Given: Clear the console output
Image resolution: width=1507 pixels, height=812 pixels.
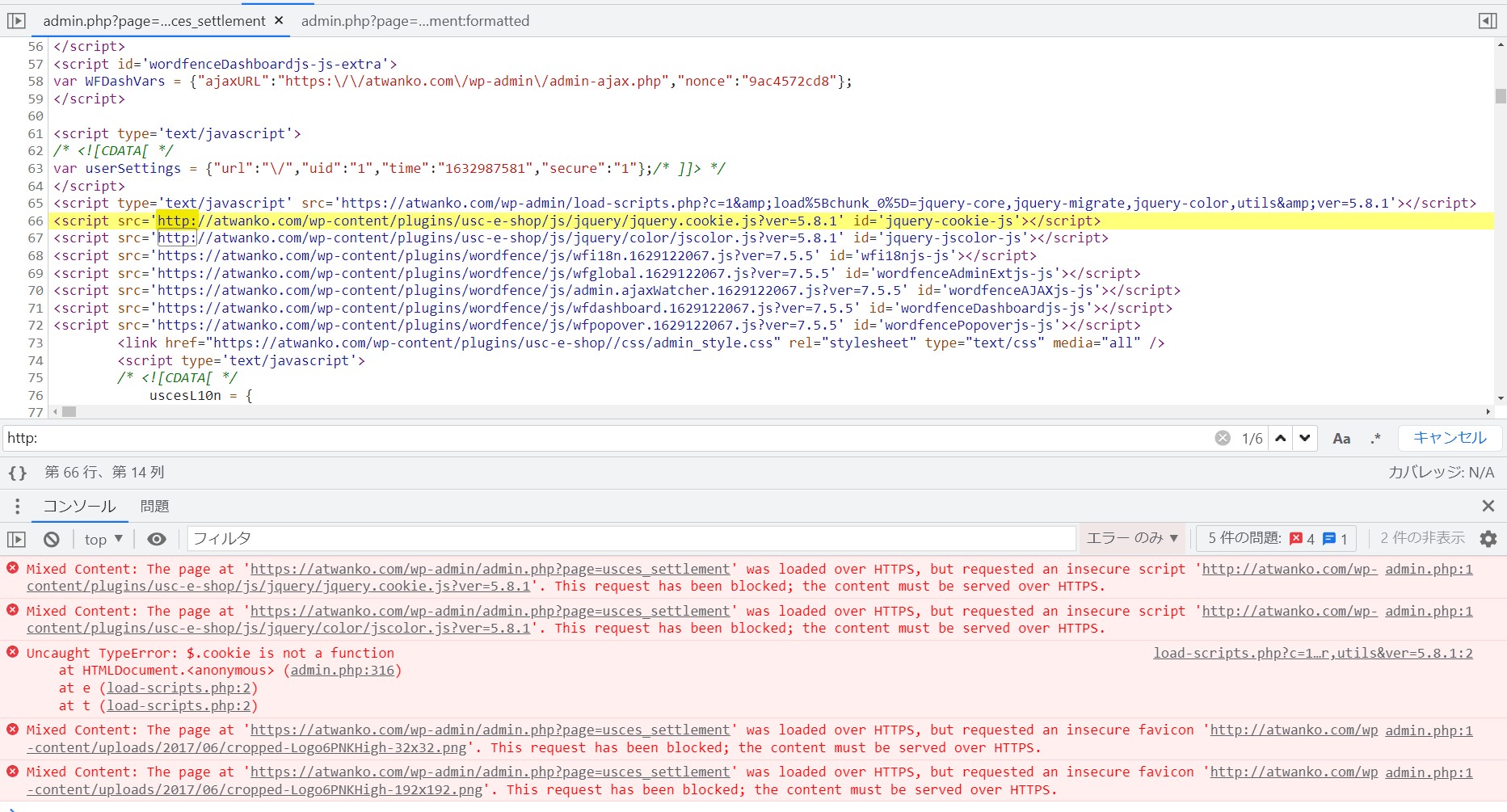Looking at the screenshot, I should [x=52, y=539].
